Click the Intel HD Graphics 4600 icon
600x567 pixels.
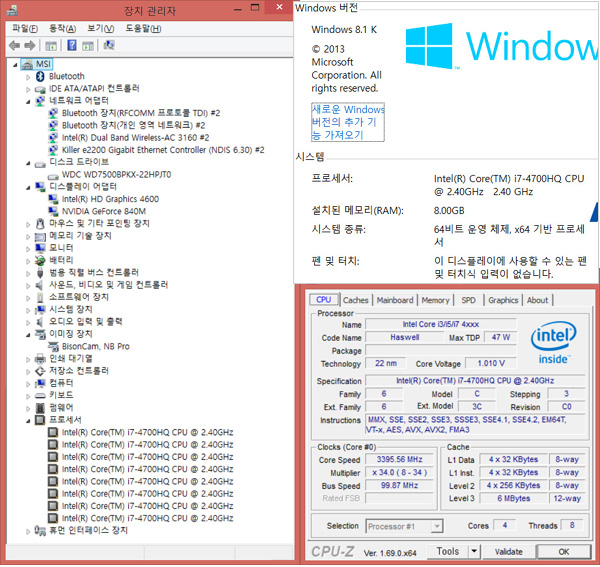tap(53, 199)
